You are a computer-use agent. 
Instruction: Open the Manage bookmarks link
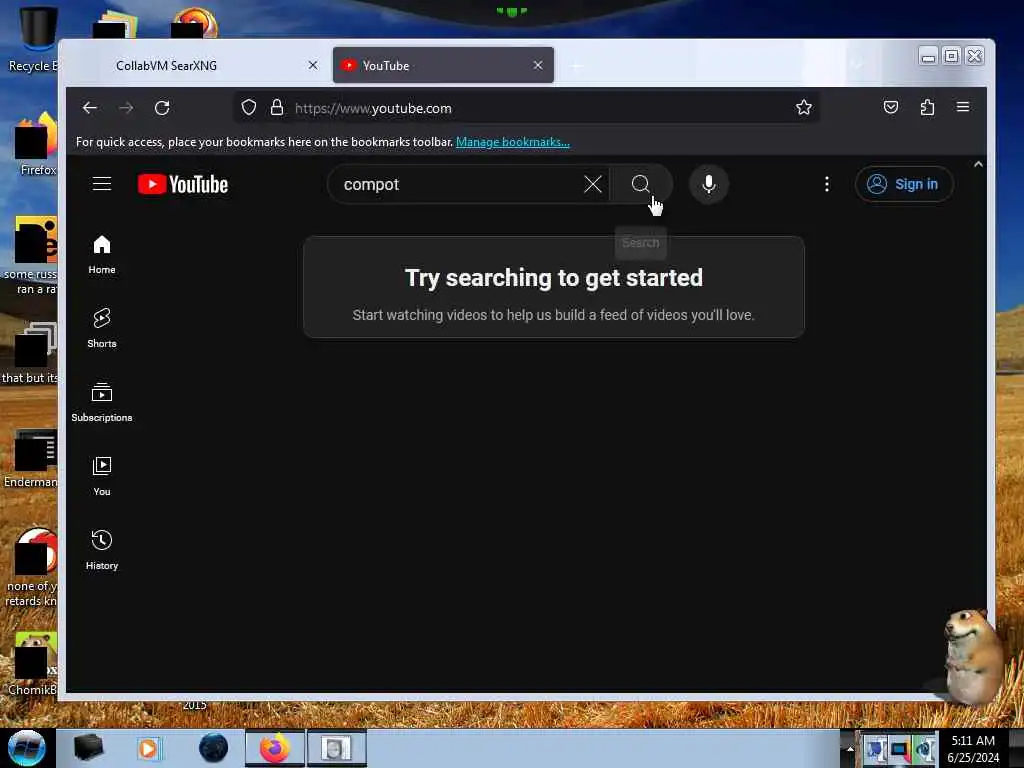513,142
